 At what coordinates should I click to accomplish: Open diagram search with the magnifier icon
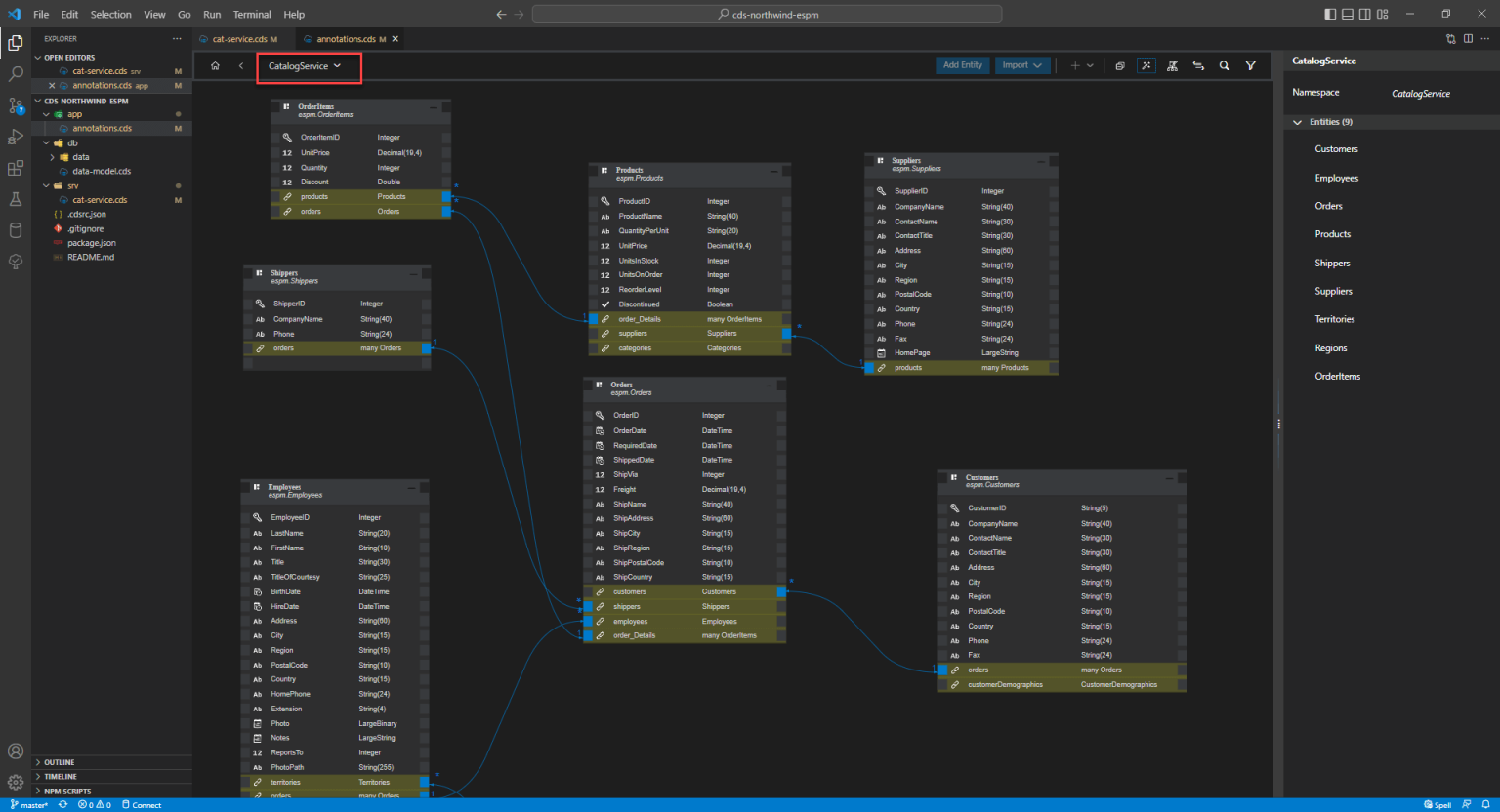click(1225, 64)
